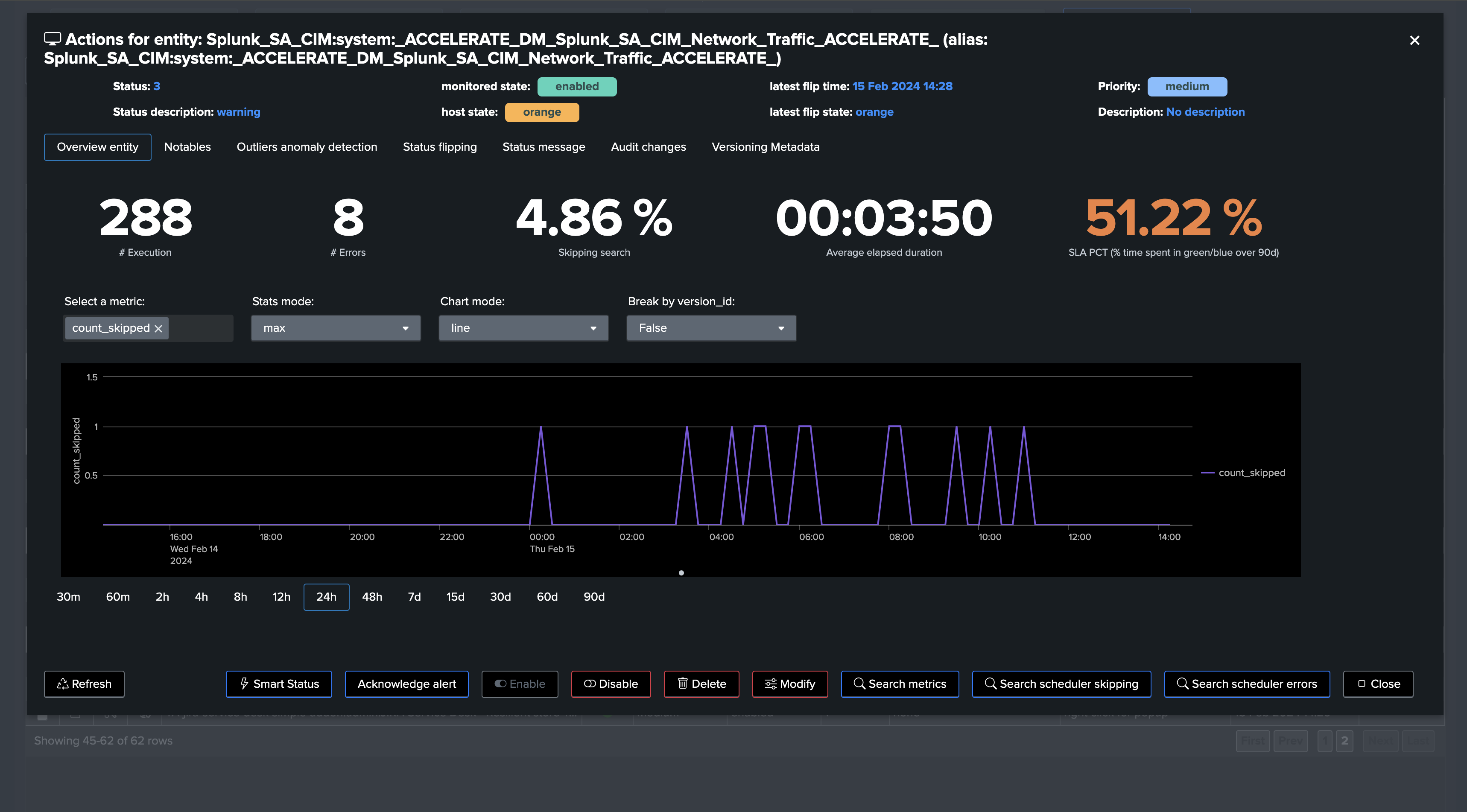Select the 30d time range
This screenshot has width=1467, height=812.
500,597
